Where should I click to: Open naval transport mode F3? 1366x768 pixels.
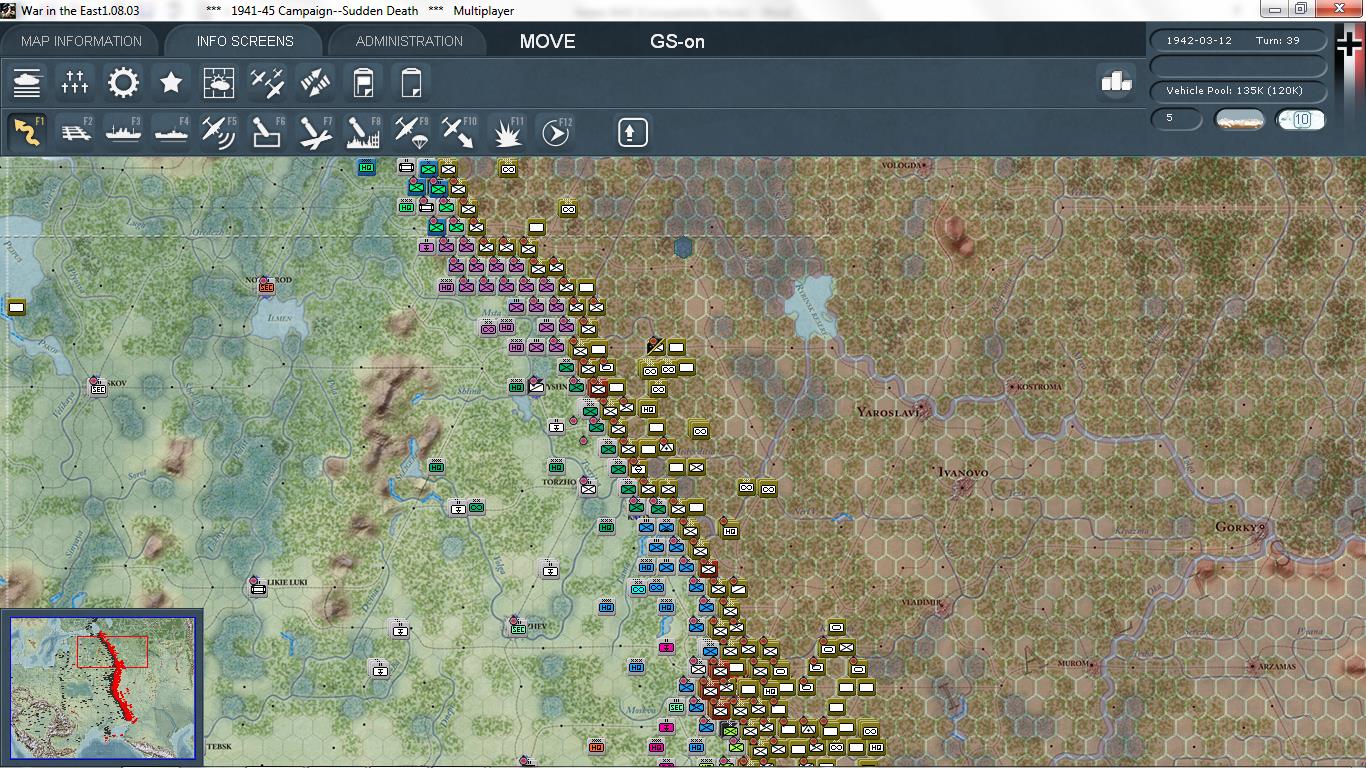tap(123, 131)
